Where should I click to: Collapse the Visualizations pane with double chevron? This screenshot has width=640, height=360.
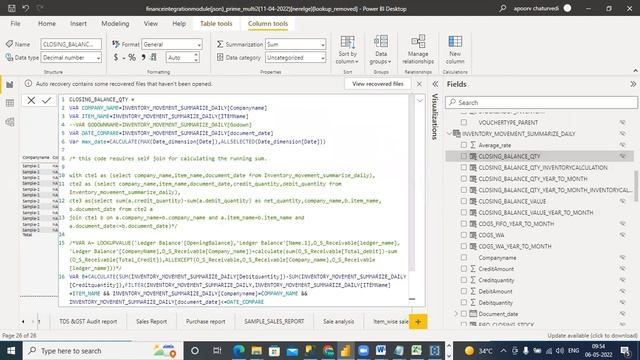435,84
